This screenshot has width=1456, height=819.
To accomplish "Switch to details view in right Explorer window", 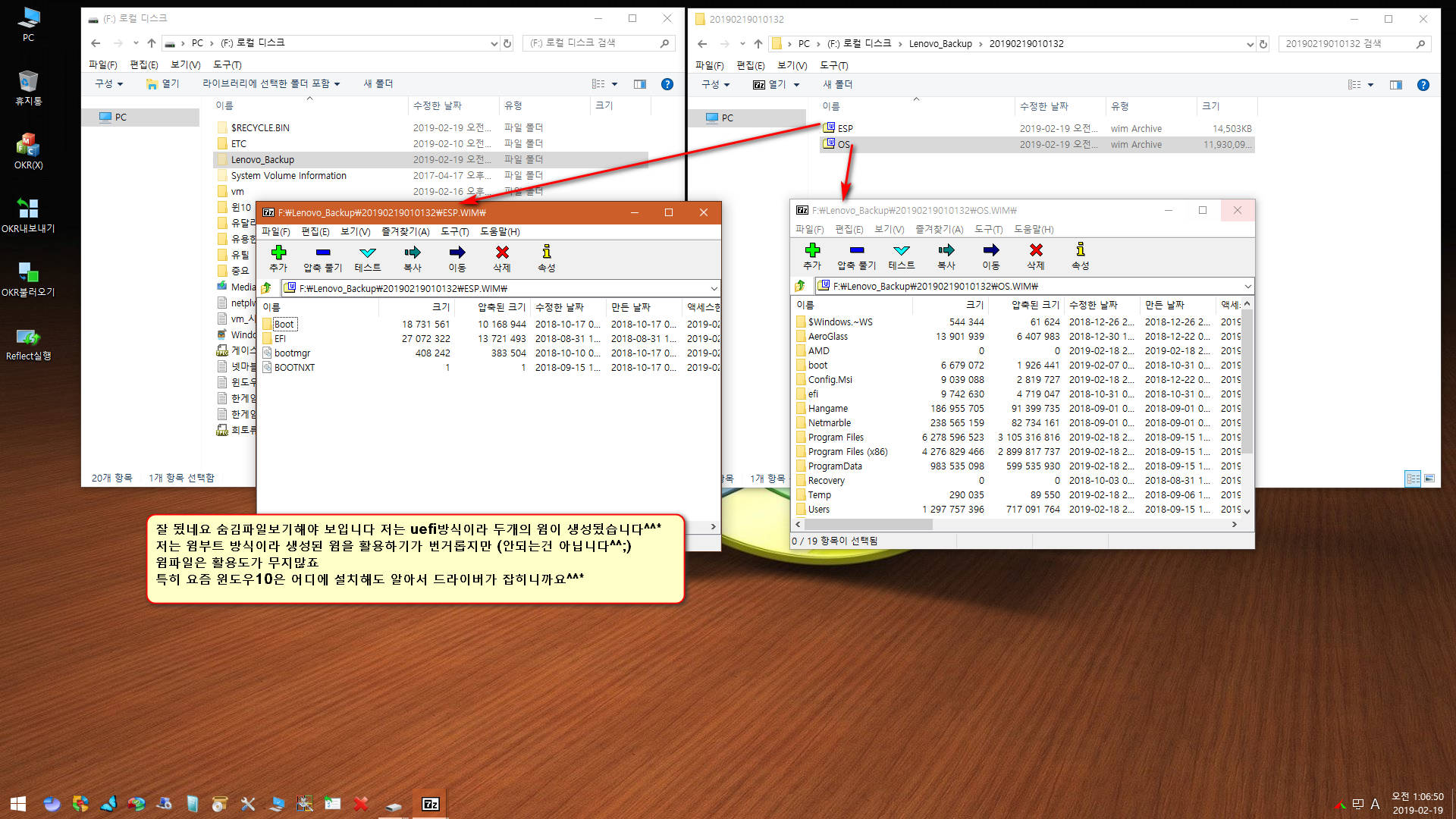I will [x=1413, y=479].
